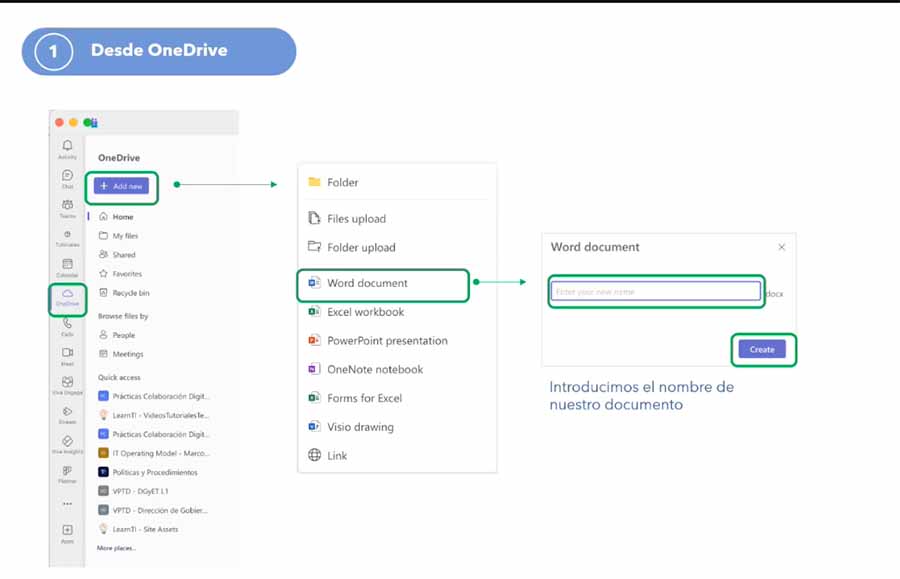View Shared files in OneDrive
The width and height of the screenshot is (900, 579).
(117, 255)
